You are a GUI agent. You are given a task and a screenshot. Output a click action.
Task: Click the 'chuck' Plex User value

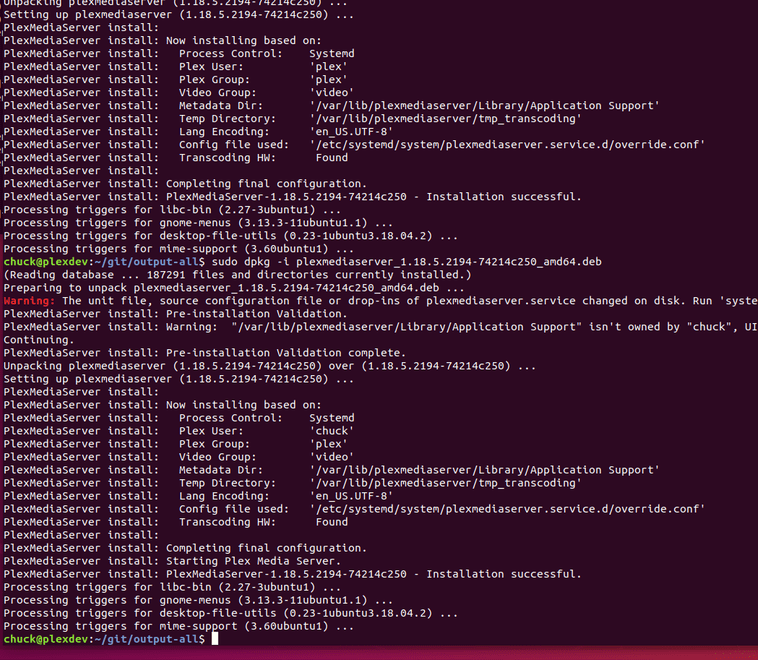coord(332,431)
